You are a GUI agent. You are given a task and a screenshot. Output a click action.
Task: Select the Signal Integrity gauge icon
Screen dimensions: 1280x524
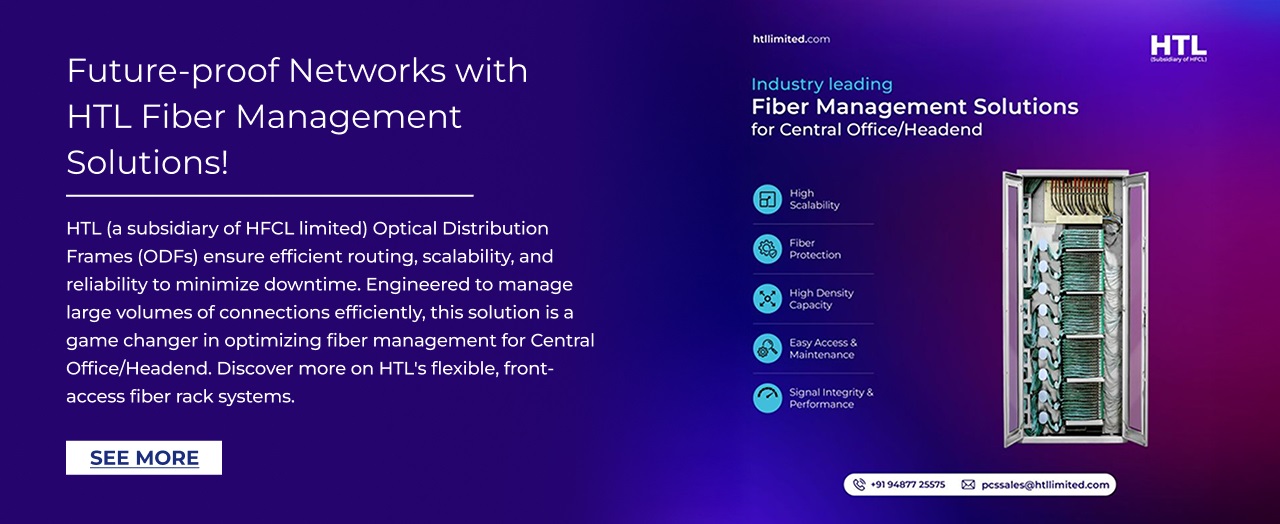tap(767, 398)
